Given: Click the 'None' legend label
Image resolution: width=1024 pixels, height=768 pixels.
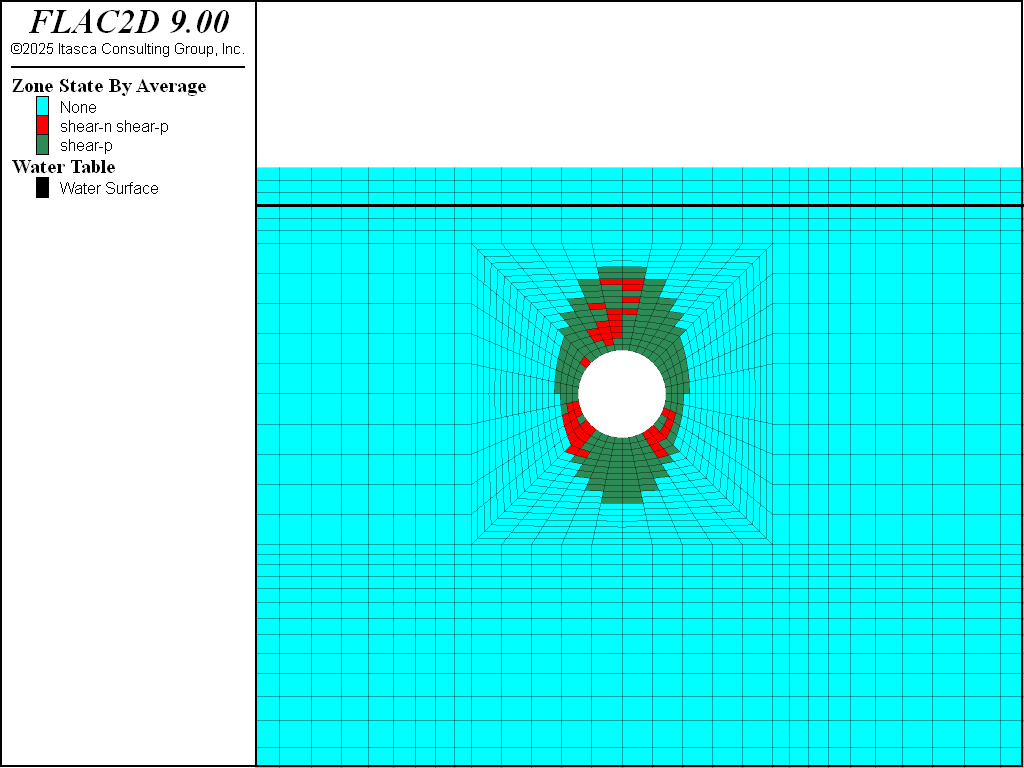Looking at the screenshot, I should (x=78, y=107).
